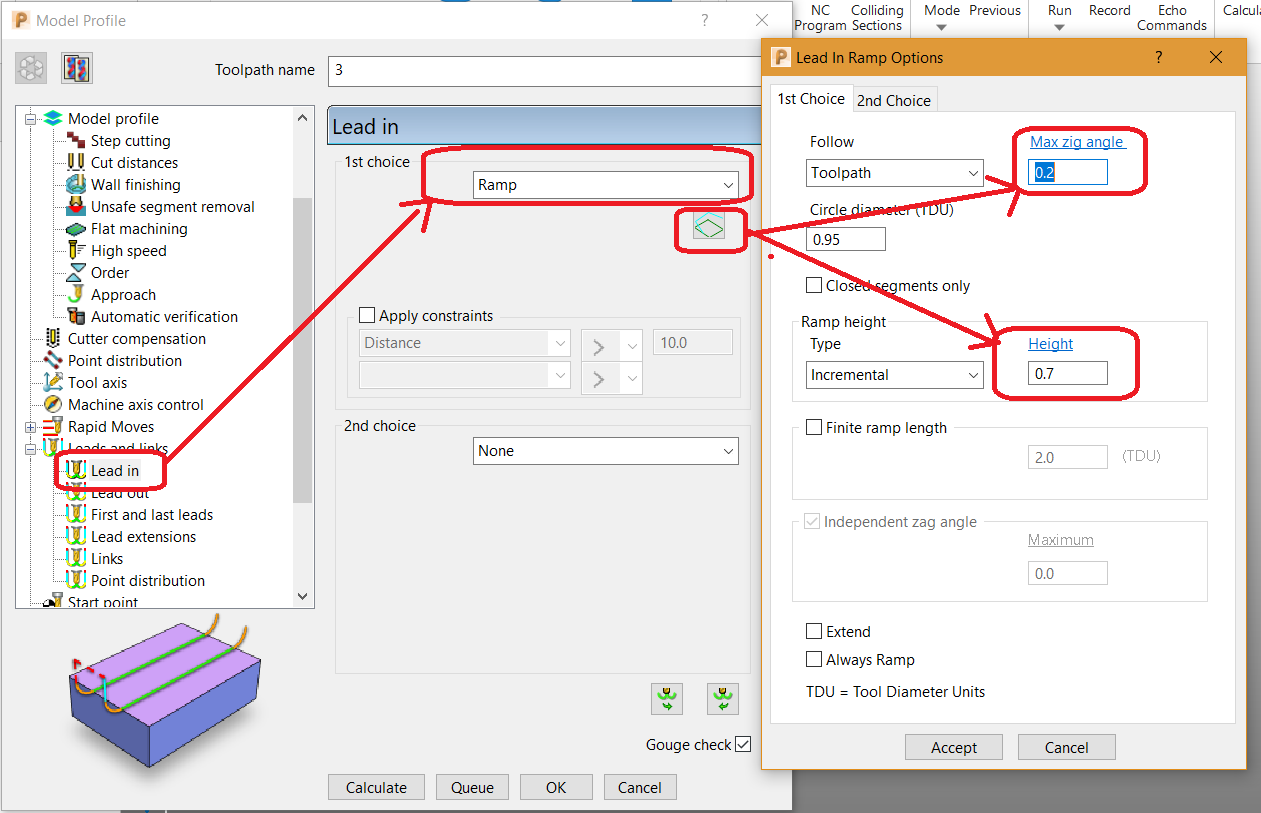Click the copy lead-in to lead-out icon
The width and height of the screenshot is (1261, 813).
(x=667, y=698)
